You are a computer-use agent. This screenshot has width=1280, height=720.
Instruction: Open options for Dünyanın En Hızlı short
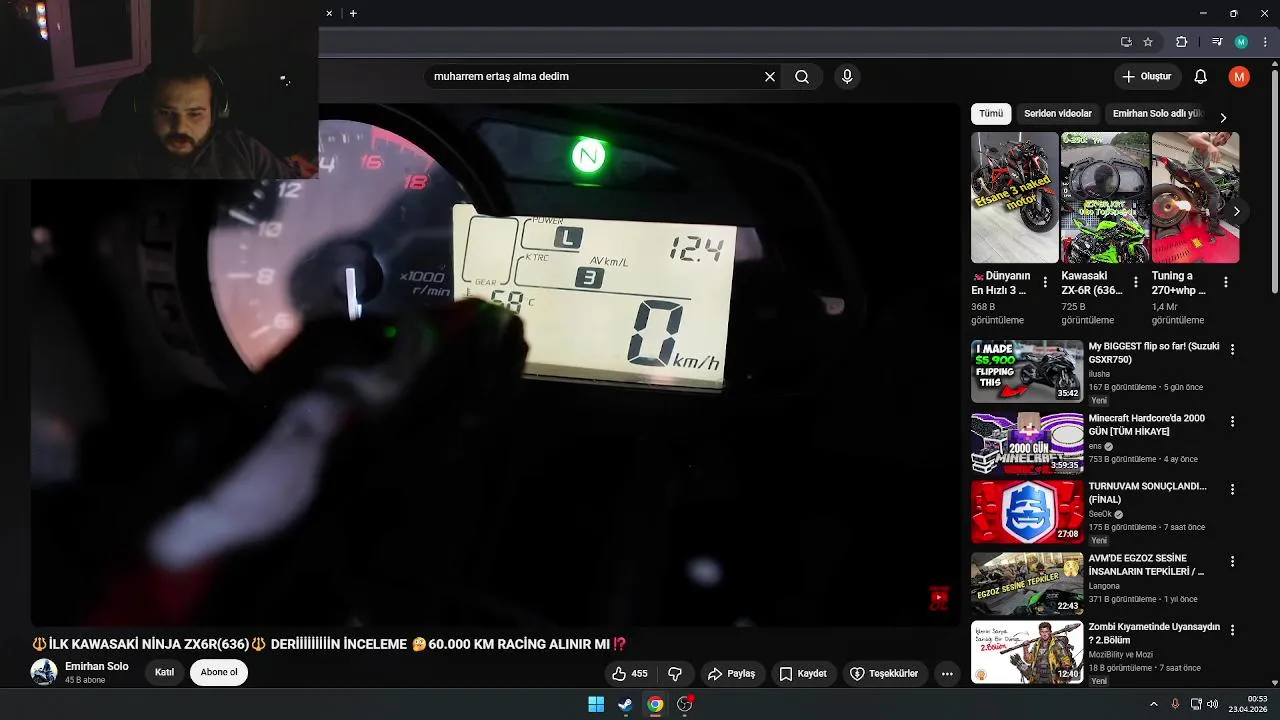click(x=1045, y=282)
